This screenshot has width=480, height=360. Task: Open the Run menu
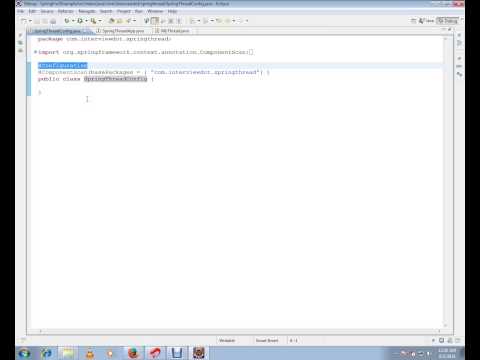139,11
